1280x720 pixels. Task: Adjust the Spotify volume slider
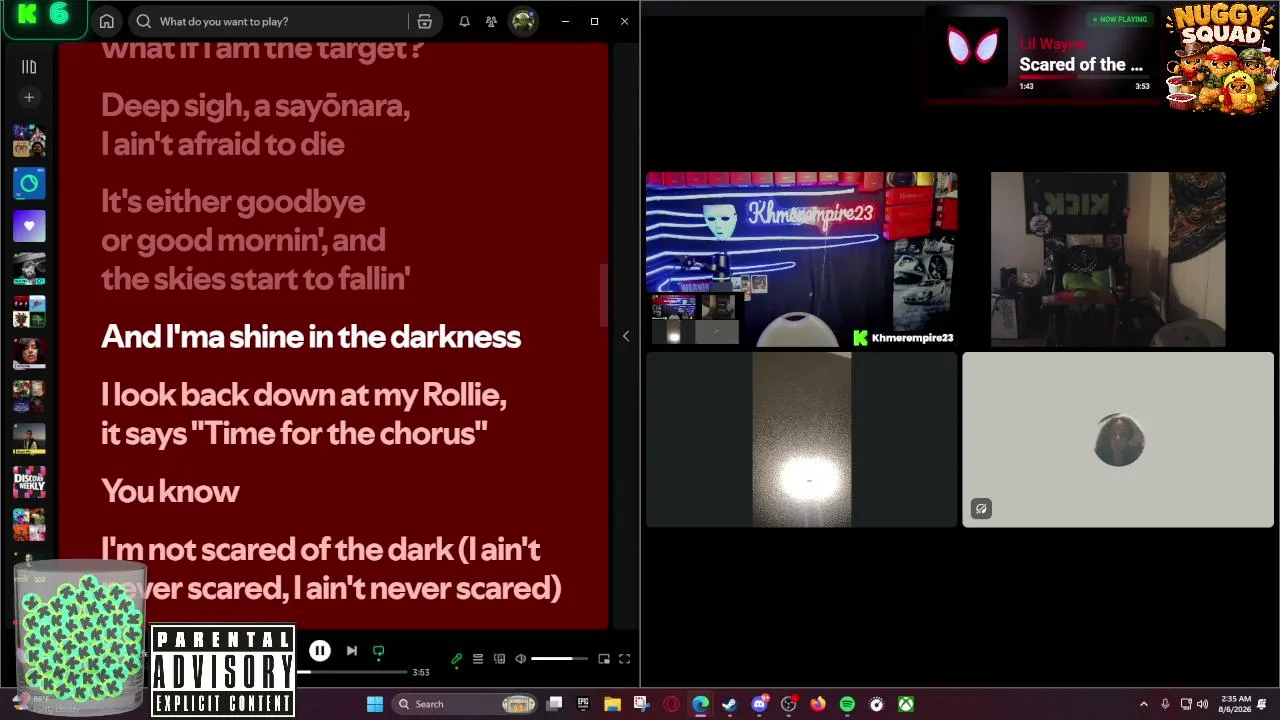click(559, 659)
